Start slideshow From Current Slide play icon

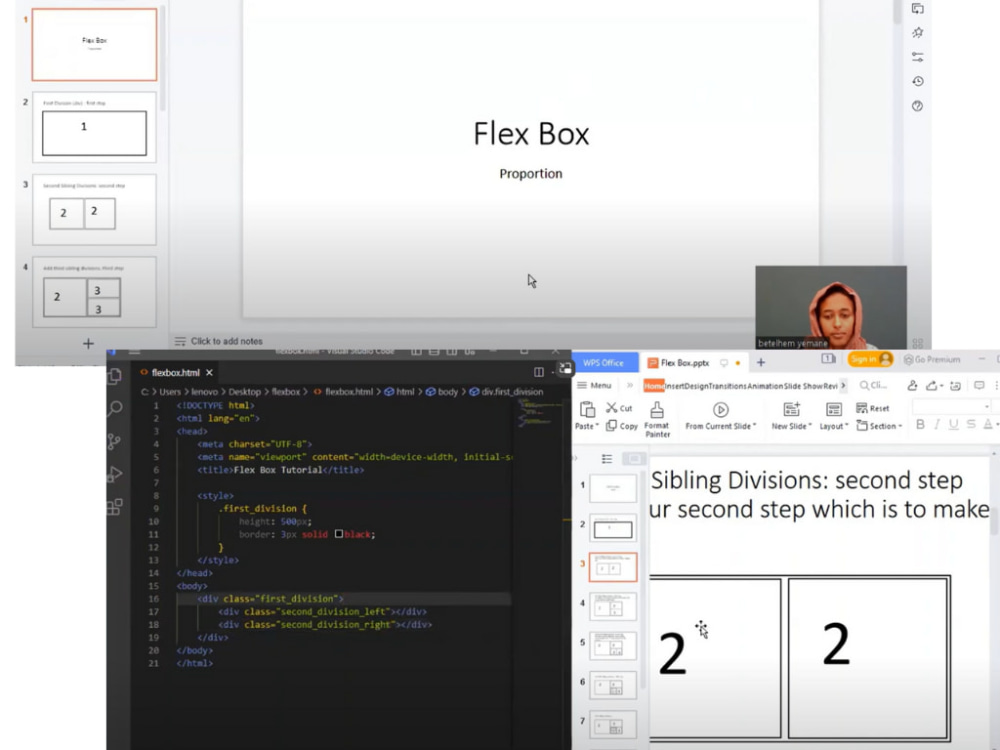click(721, 409)
